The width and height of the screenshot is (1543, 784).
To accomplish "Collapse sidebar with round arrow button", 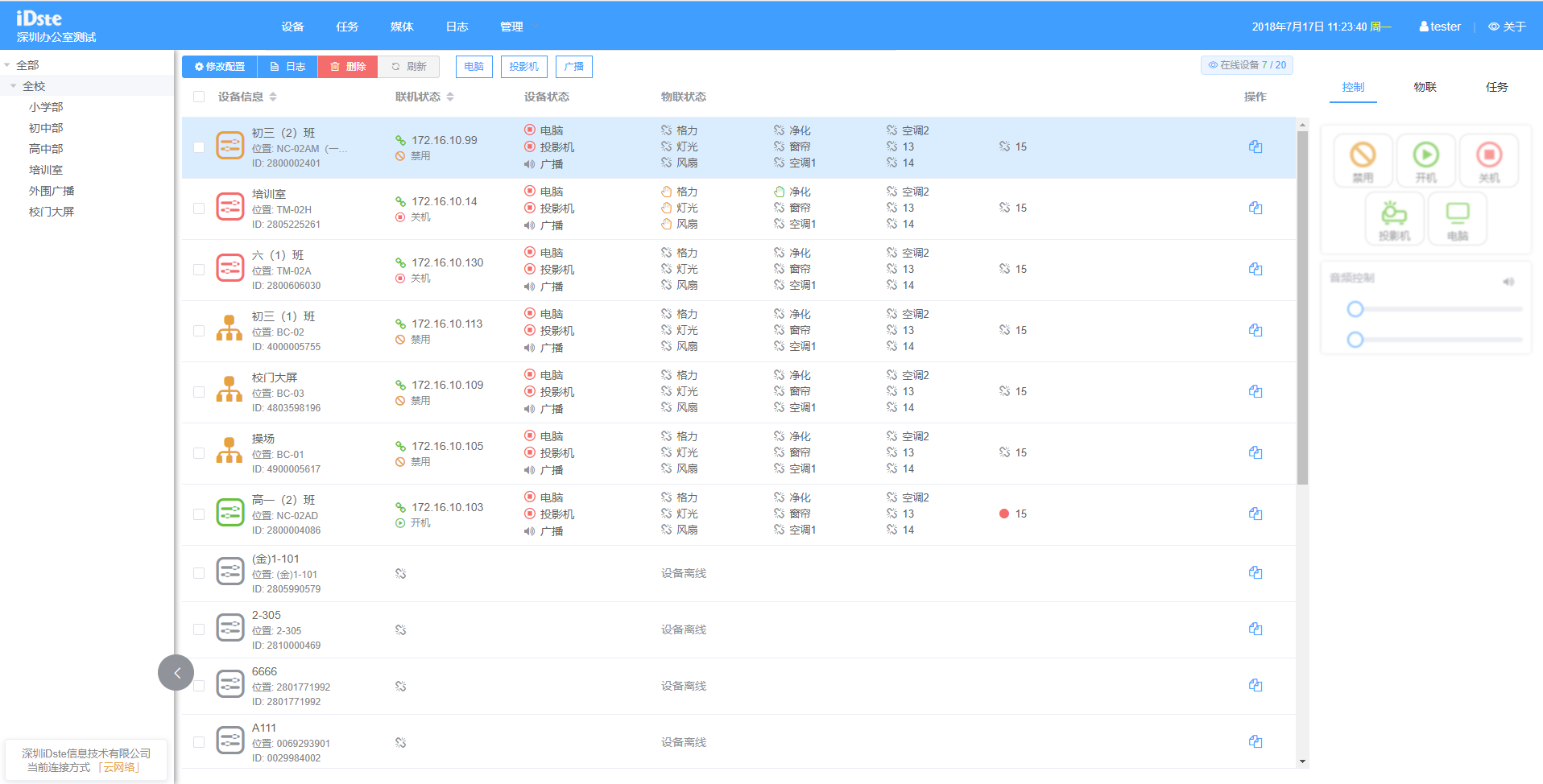I will (176, 673).
